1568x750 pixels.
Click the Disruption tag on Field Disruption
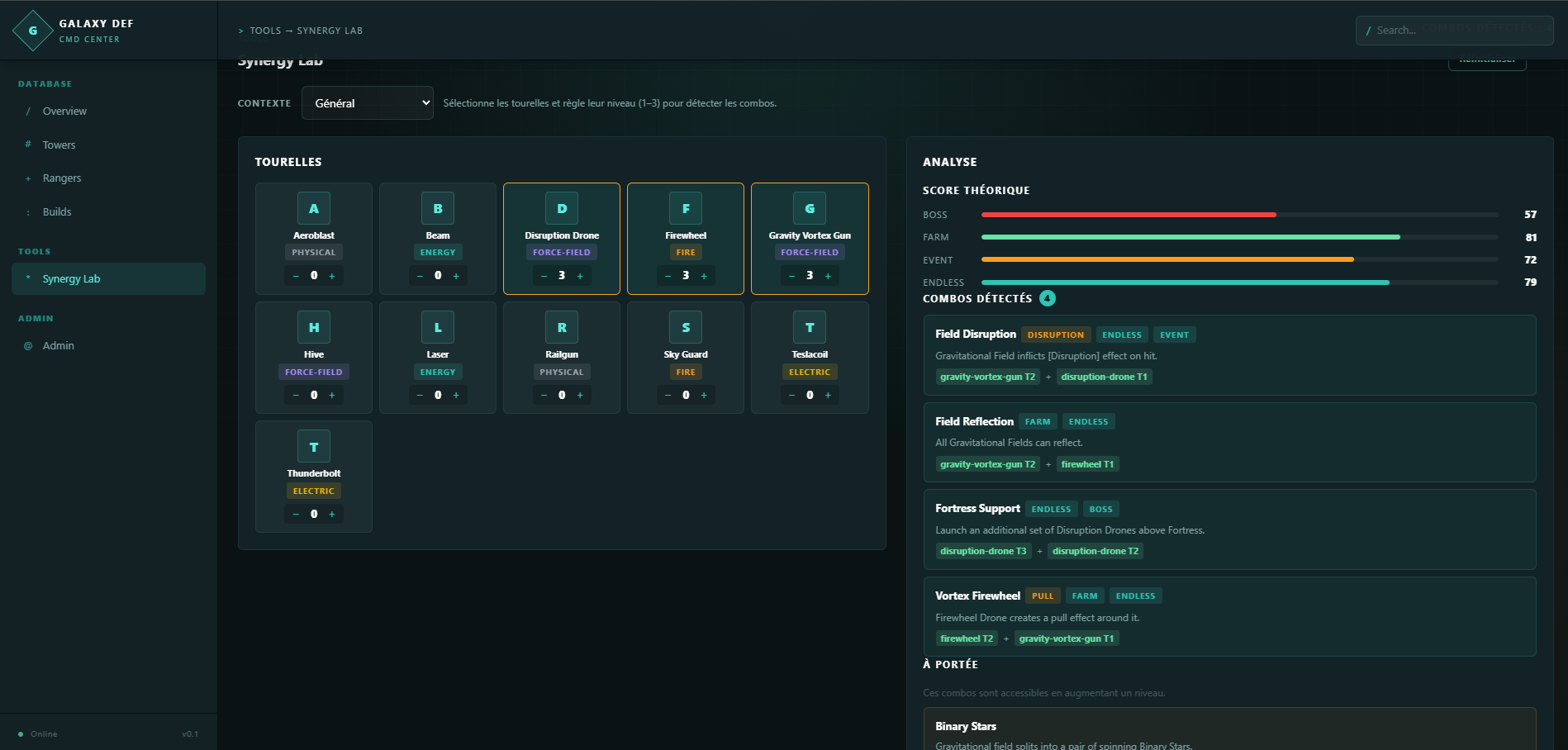1055,335
